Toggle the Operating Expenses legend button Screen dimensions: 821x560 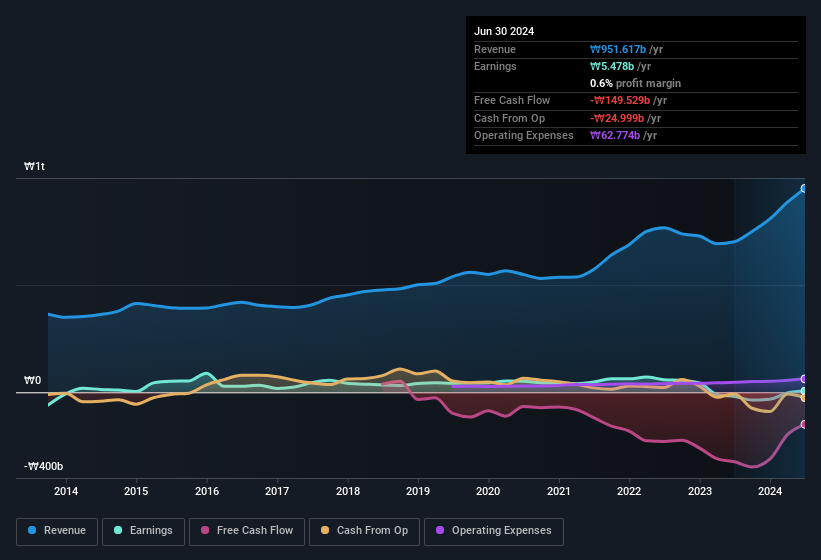point(494,531)
